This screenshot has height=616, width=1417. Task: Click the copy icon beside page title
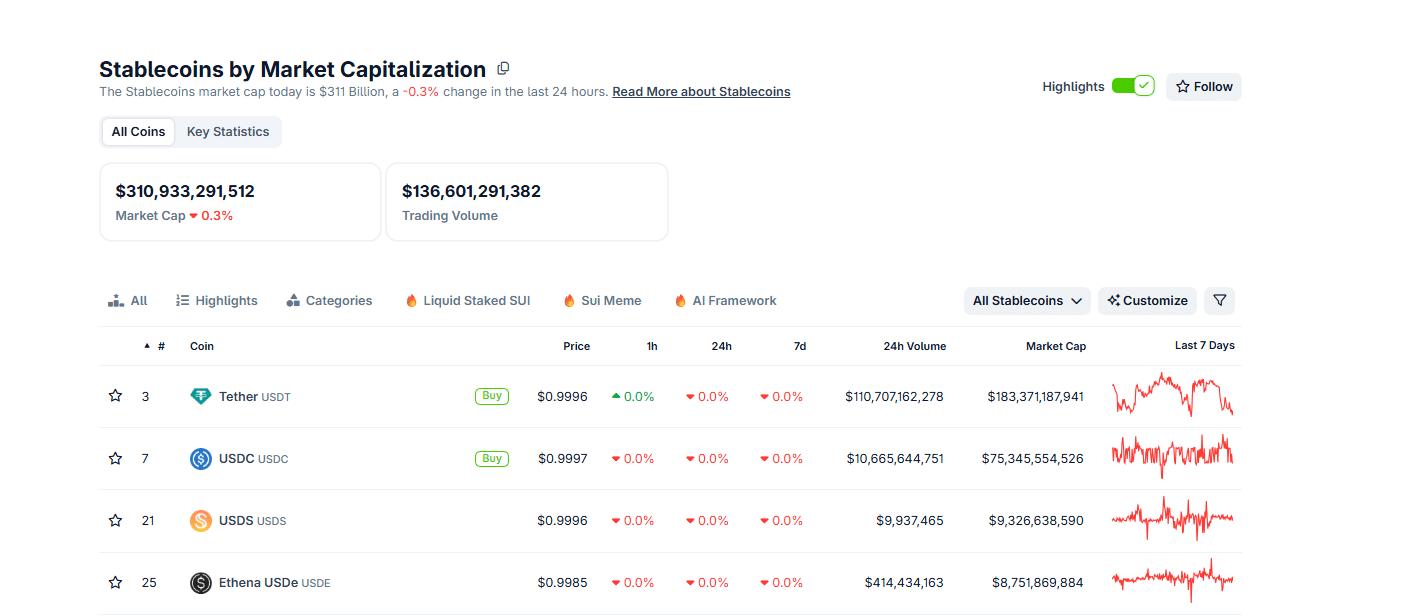click(503, 69)
